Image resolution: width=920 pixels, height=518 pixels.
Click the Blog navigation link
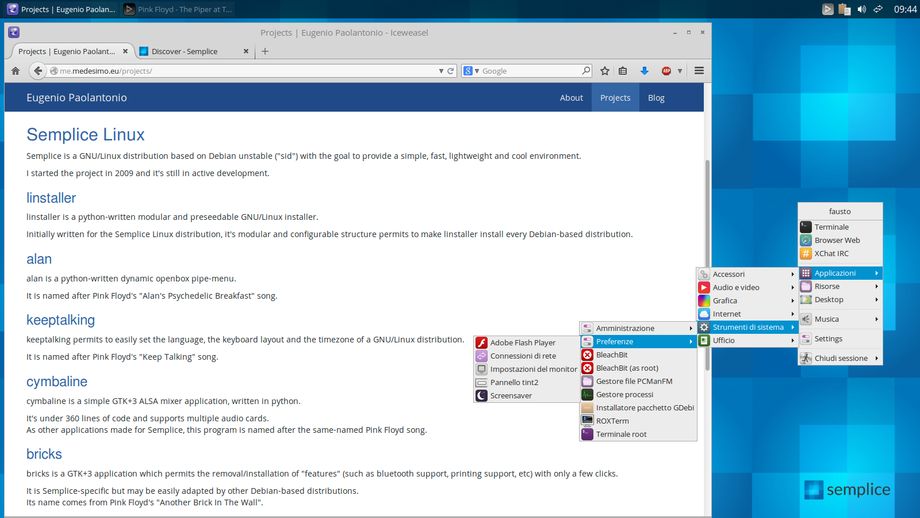click(x=656, y=98)
